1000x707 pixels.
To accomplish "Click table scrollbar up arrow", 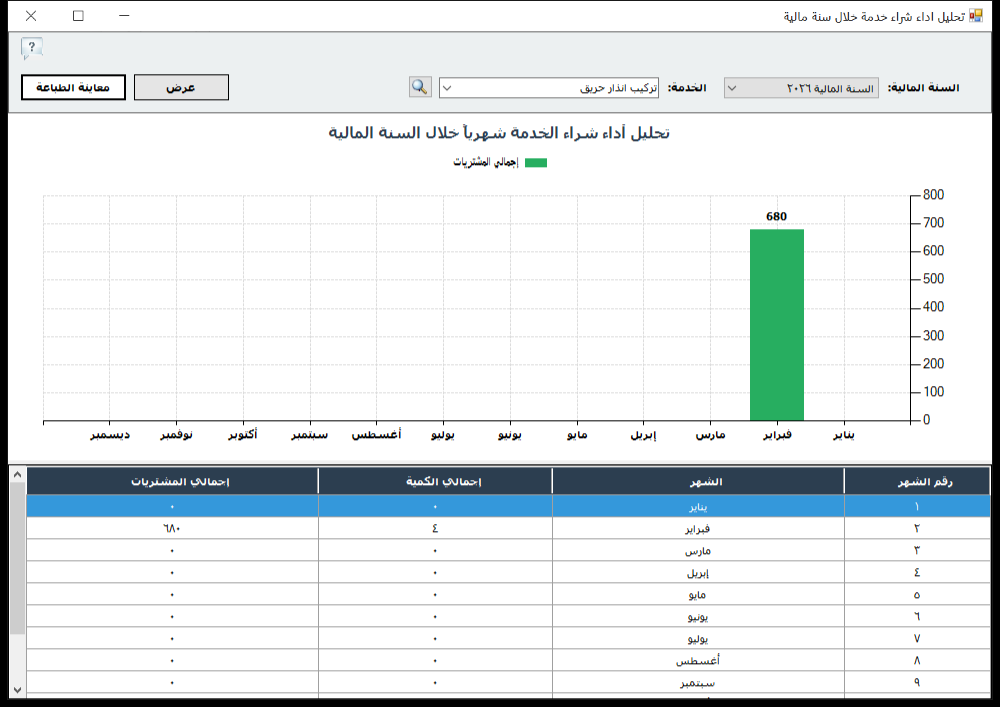I will click(17, 475).
